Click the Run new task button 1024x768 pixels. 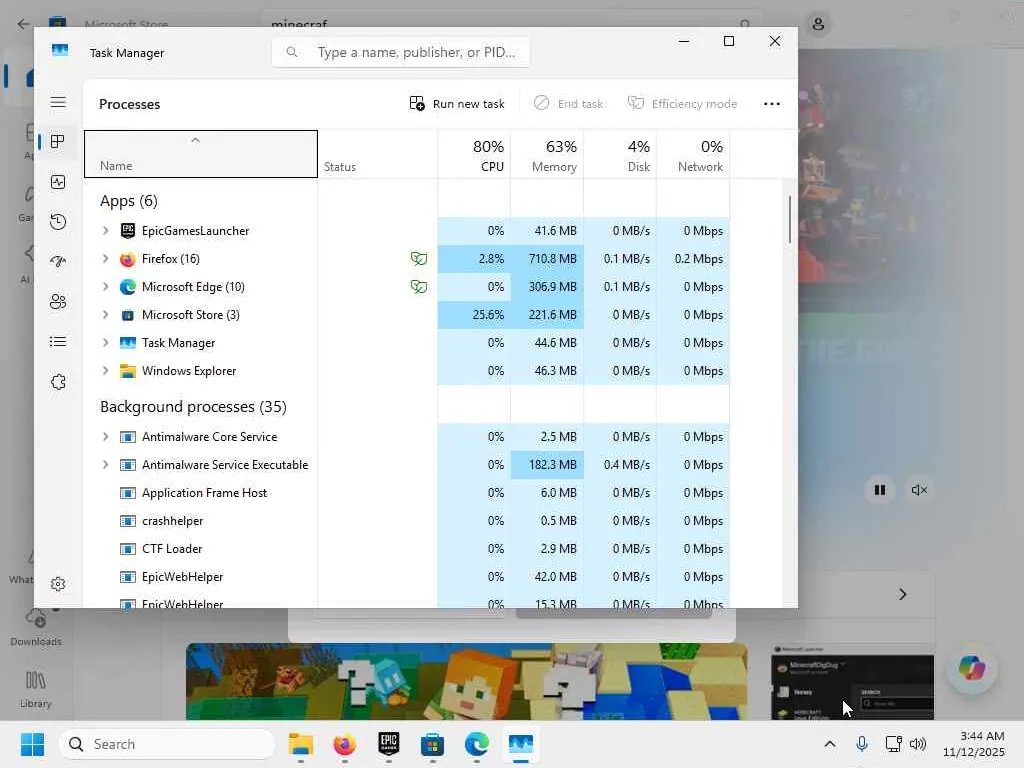coord(456,104)
